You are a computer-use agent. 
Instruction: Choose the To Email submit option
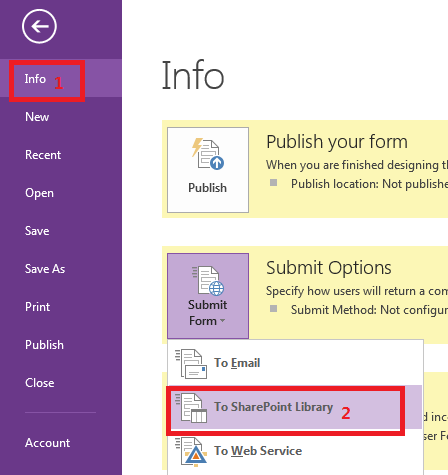[295, 363]
